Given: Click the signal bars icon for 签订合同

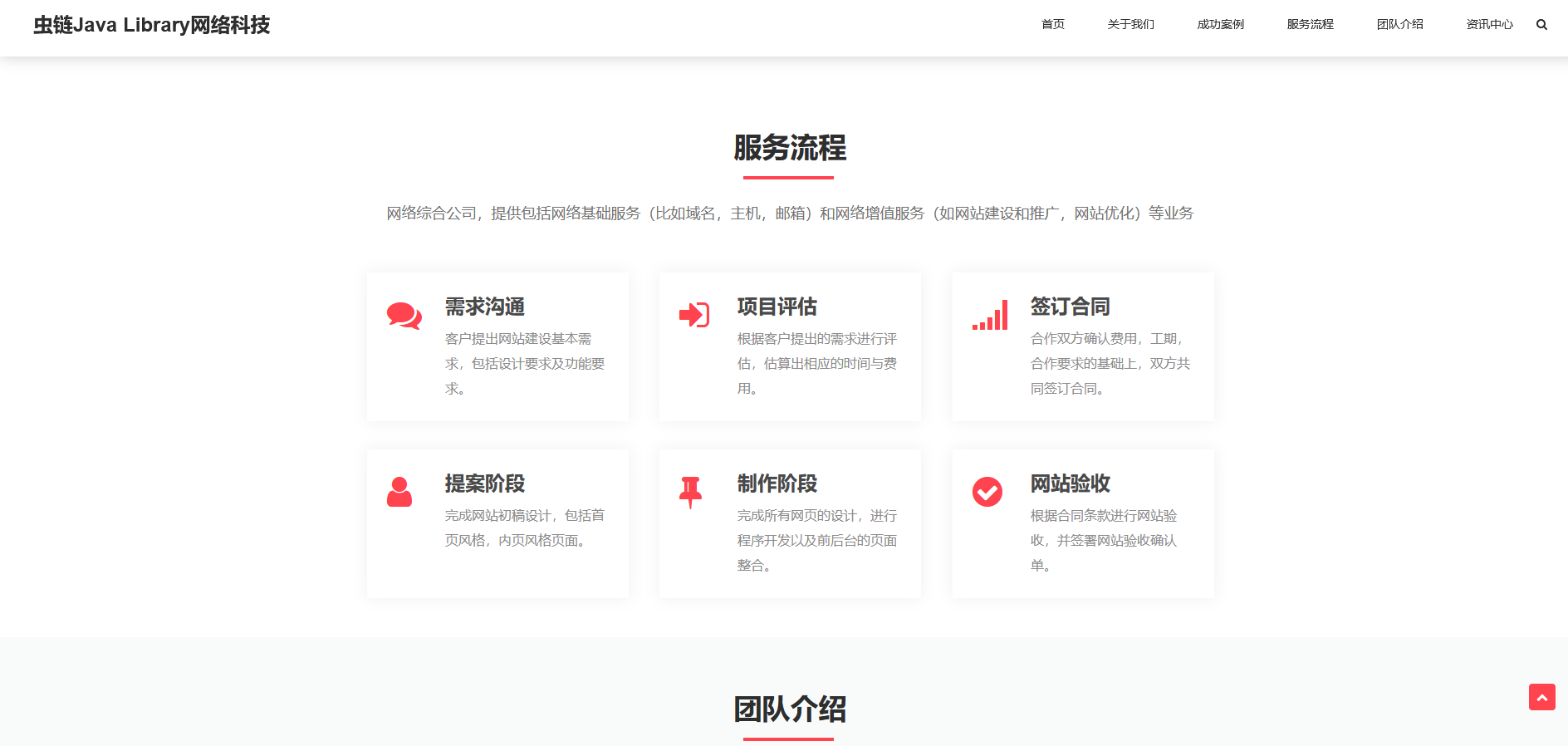Looking at the screenshot, I should click(990, 315).
